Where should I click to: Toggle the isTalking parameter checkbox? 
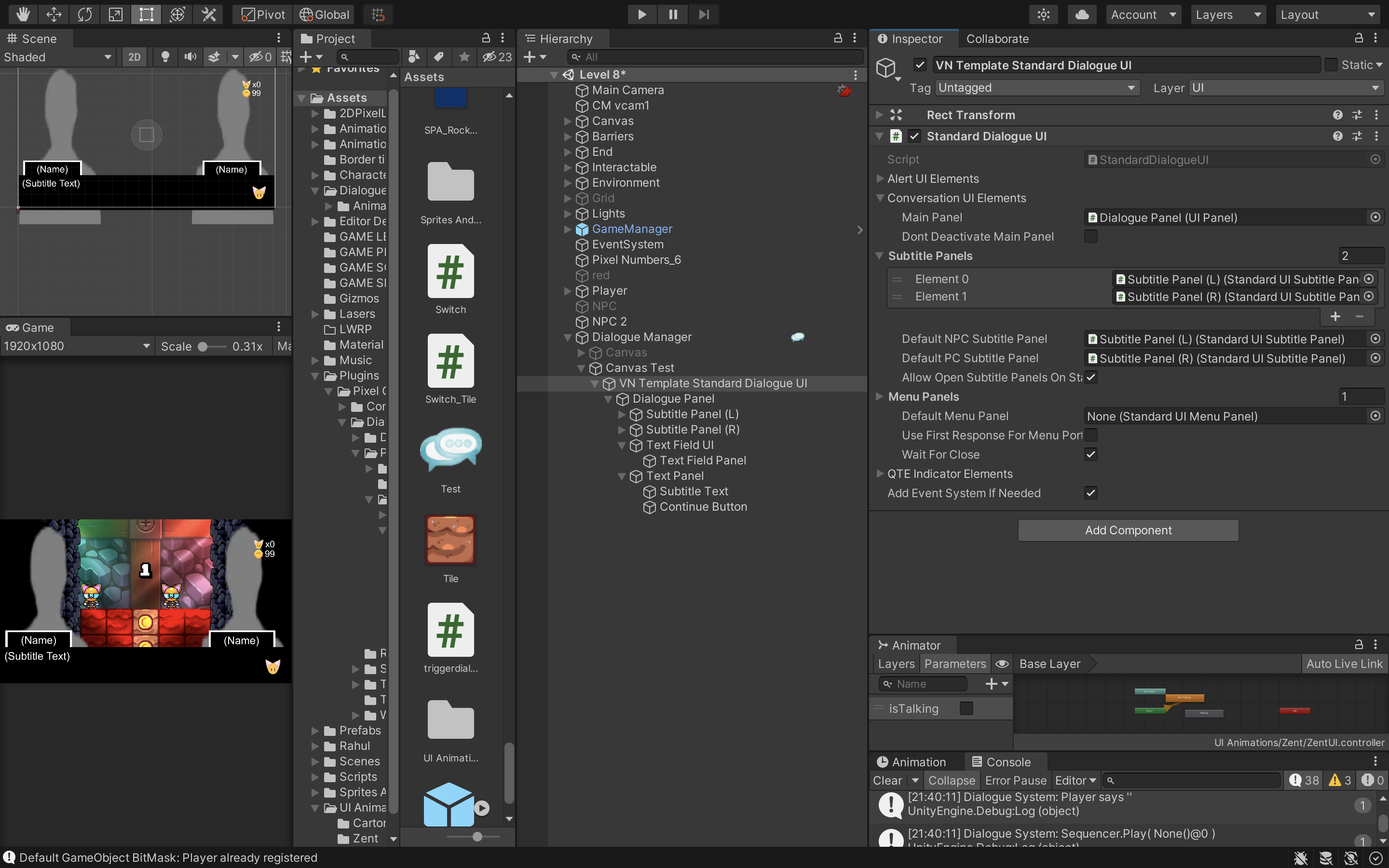coord(967,708)
